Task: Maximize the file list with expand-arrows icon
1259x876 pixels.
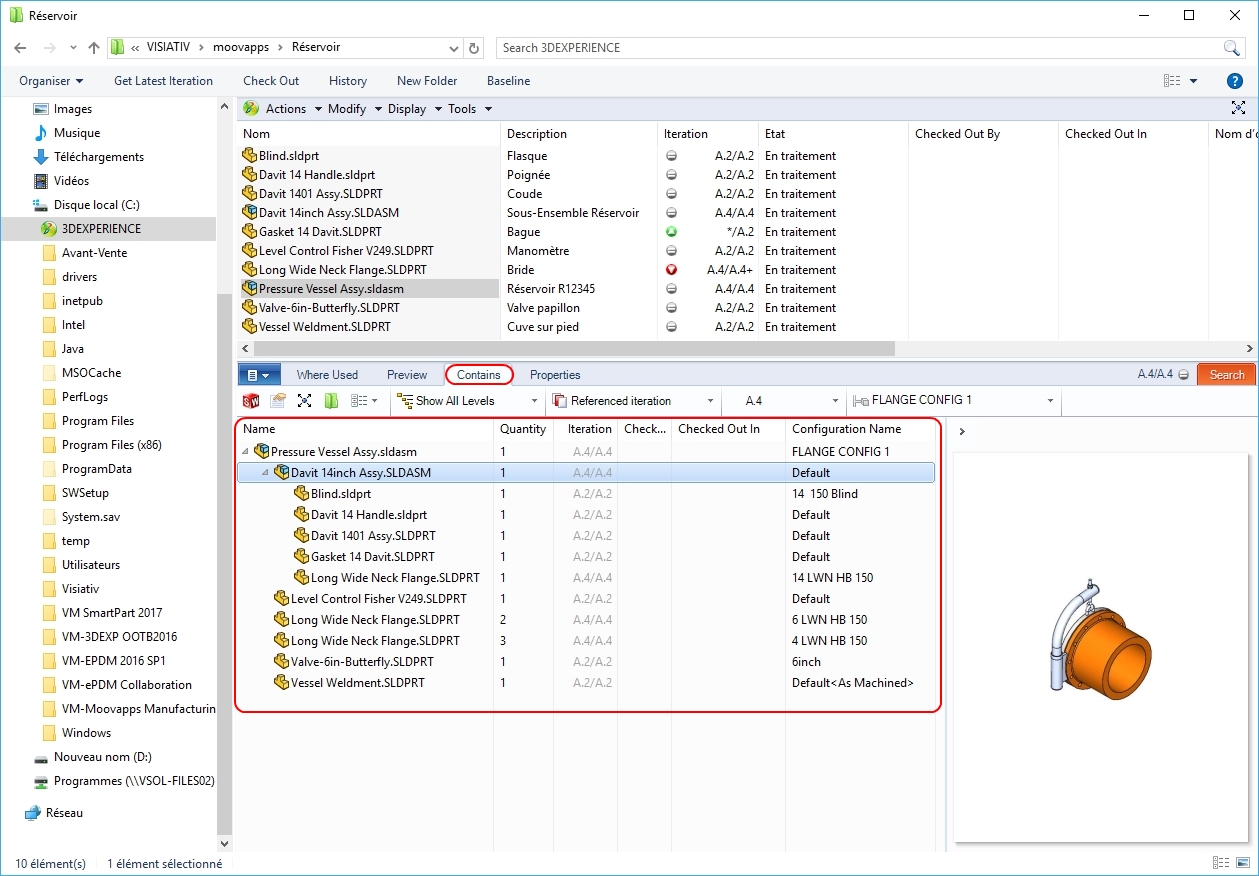Action: pyautogui.click(x=1239, y=108)
